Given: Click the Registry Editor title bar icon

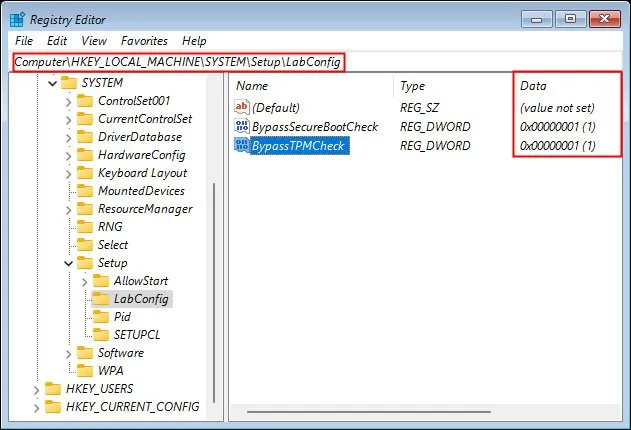Looking at the screenshot, I should [x=17, y=18].
